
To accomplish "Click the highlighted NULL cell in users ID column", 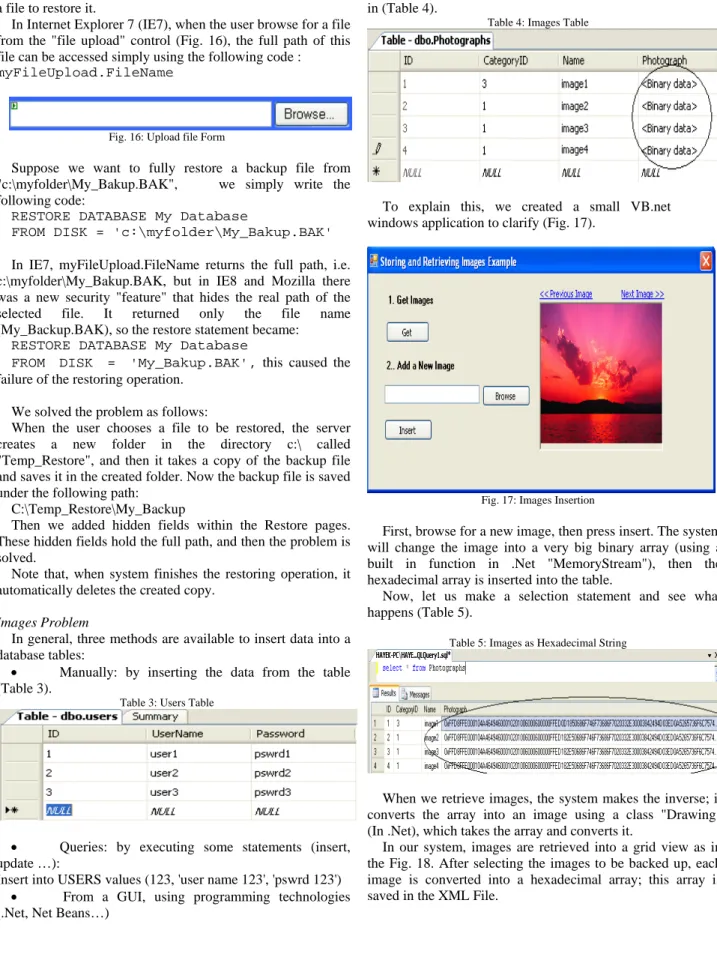I will click(59, 810).
